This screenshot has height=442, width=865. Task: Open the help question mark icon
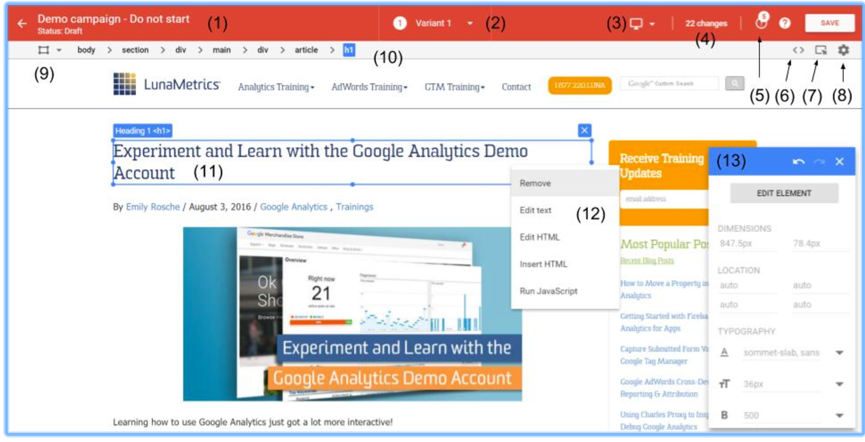tap(785, 23)
